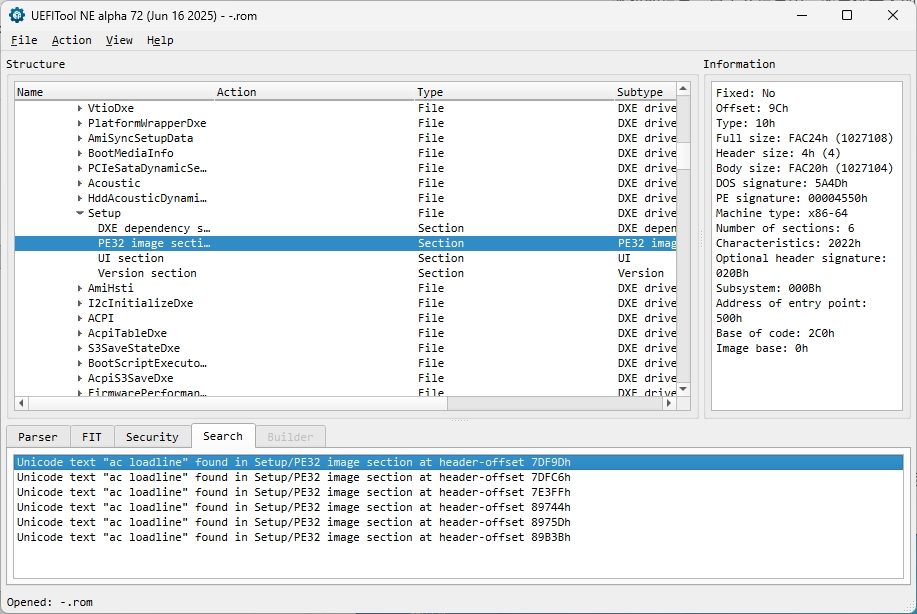
Task: Select the Version section tree item
Action: (146, 273)
